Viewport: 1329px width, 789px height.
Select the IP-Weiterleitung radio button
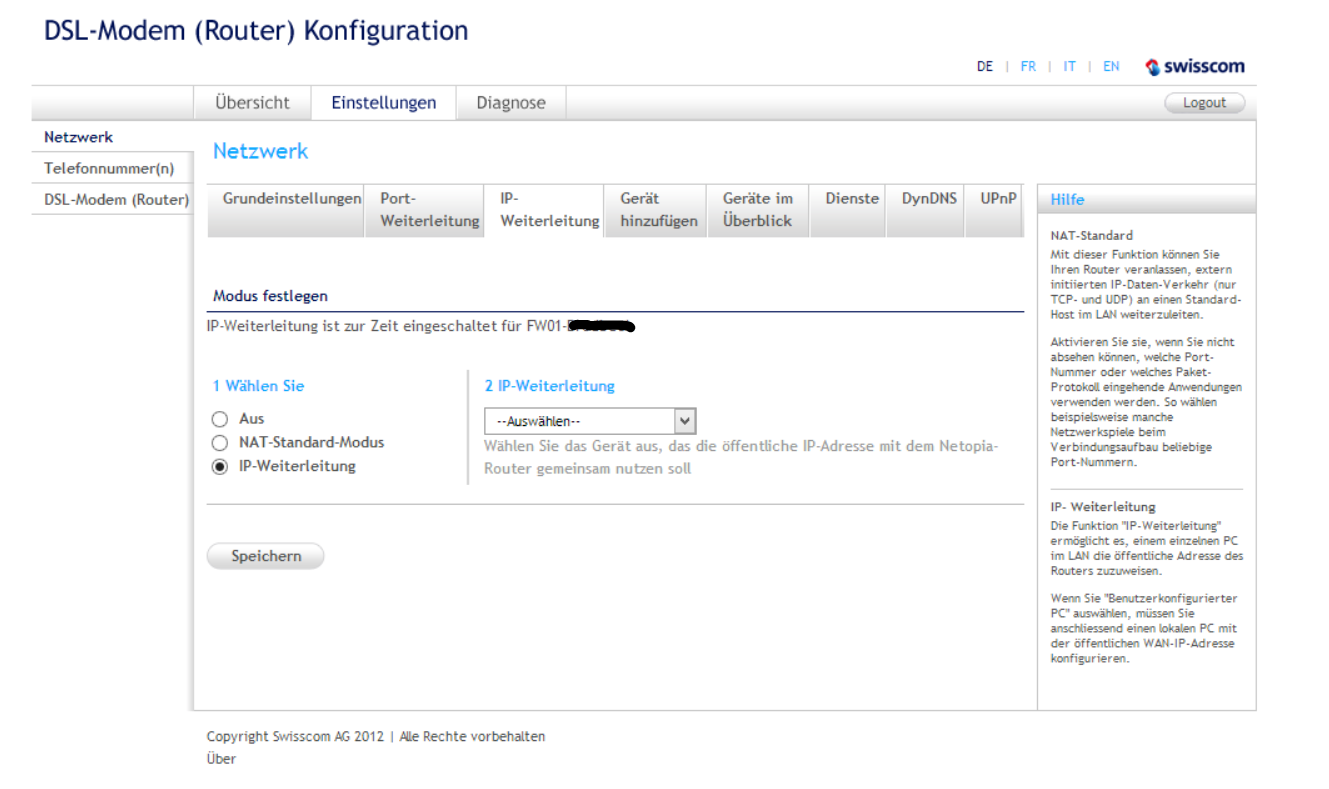tap(220, 466)
